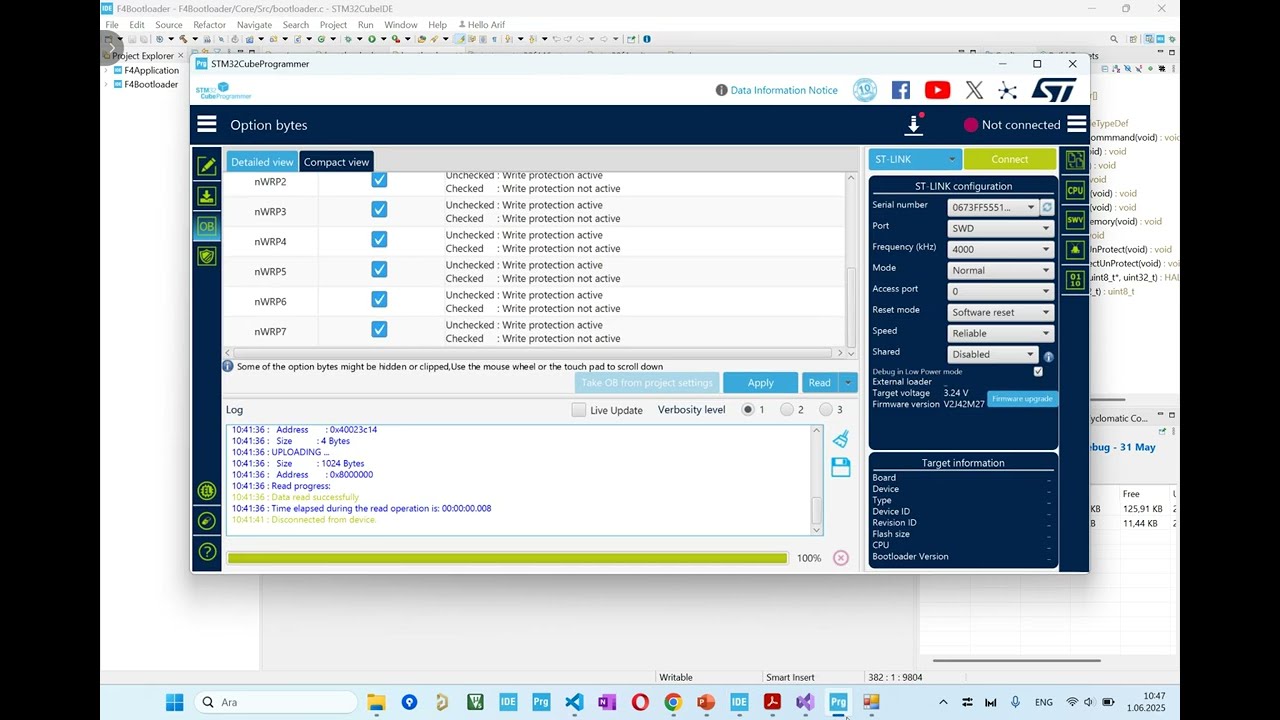Click the Apply button
Viewport: 1280px width, 720px height.
760,382
